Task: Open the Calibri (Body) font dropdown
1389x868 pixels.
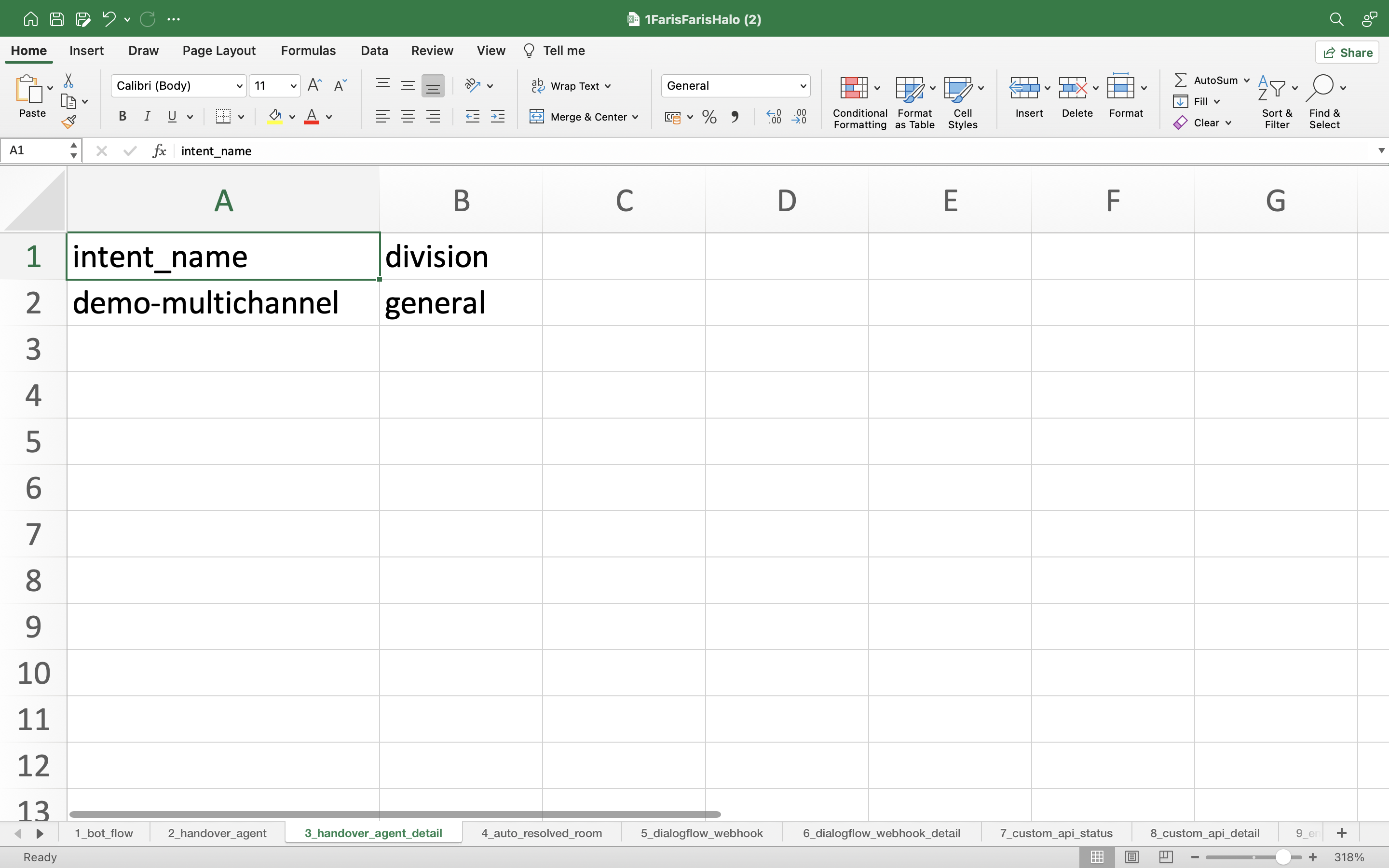Action: click(x=239, y=86)
